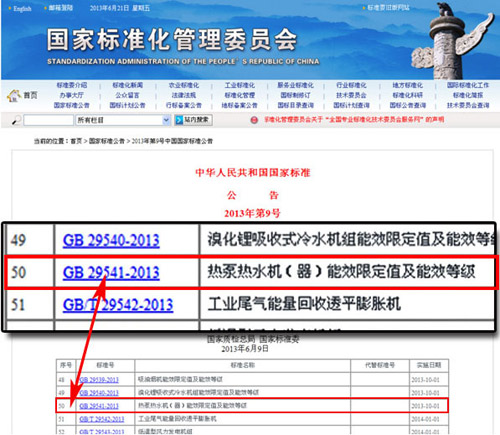Open GB 29541-2013 link in the magnified inset
This screenshot has height=435, width=500.
pos(111,273)
